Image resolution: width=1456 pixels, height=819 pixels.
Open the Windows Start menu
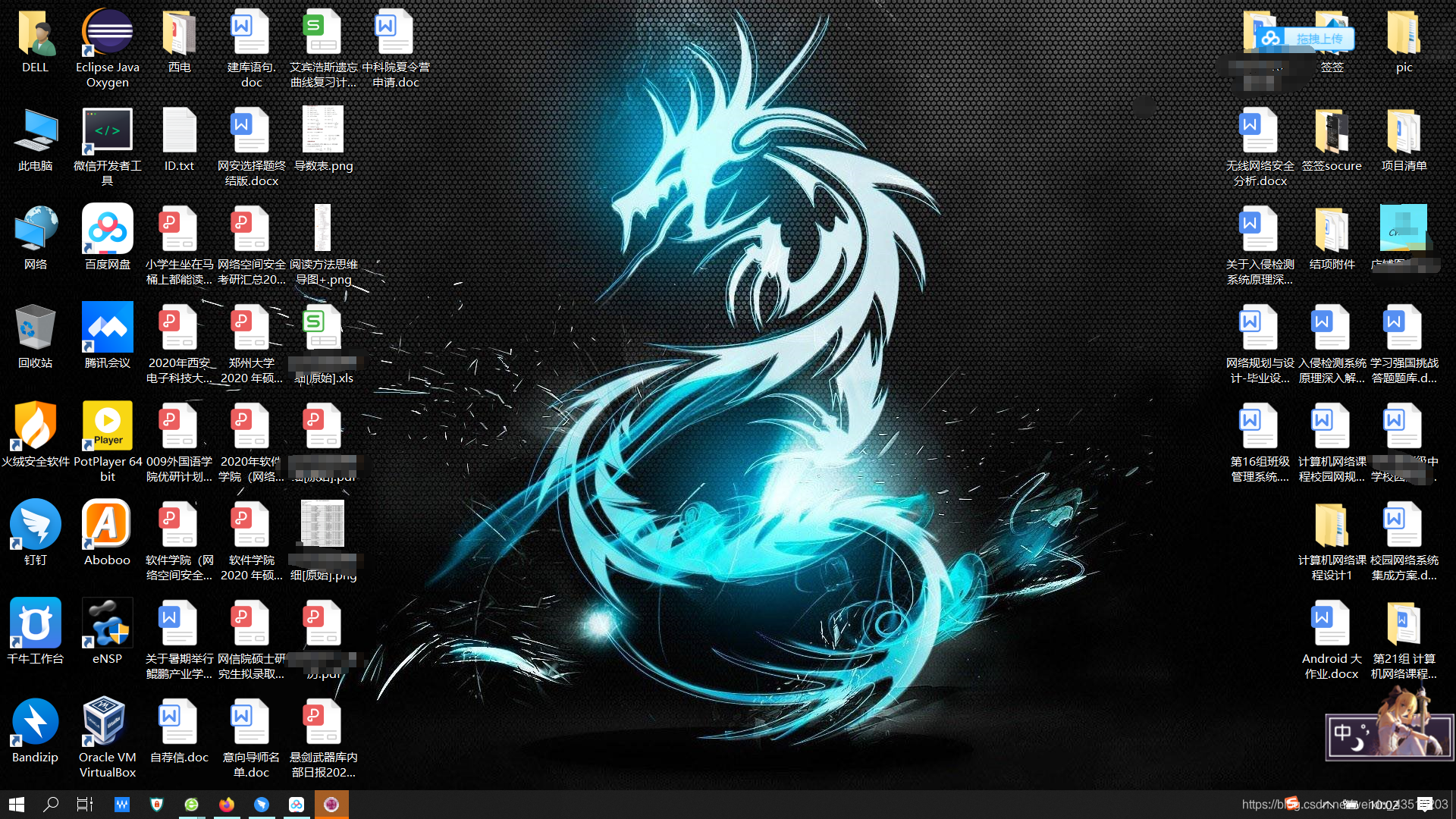pos(17,805)
